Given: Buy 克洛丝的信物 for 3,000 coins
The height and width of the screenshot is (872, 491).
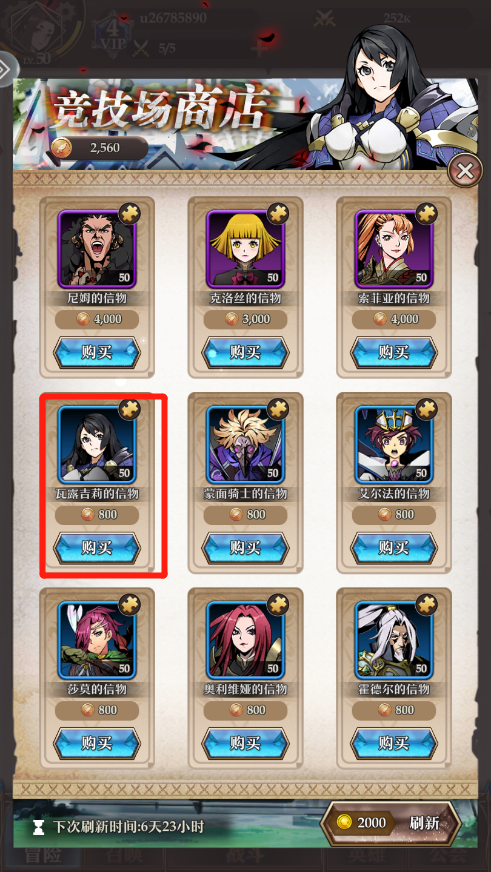Looking at the screenshot, I should 245,353.
